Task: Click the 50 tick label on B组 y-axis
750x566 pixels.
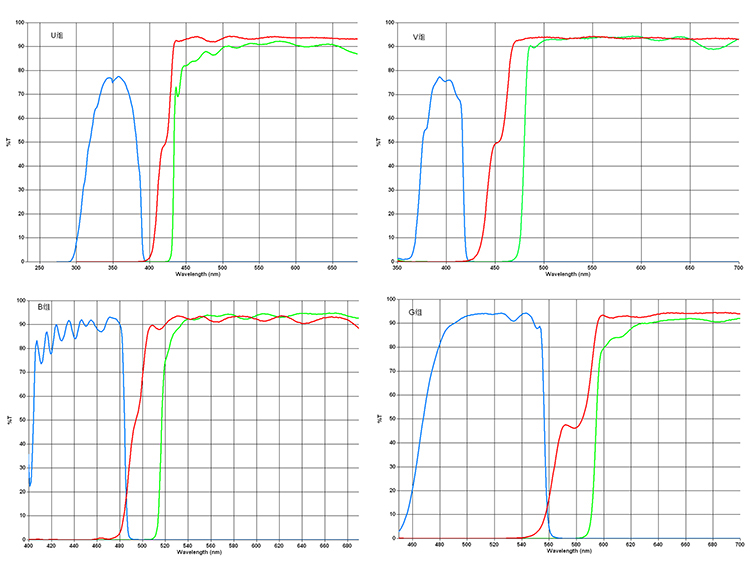Action: click(x=20, y=420)
